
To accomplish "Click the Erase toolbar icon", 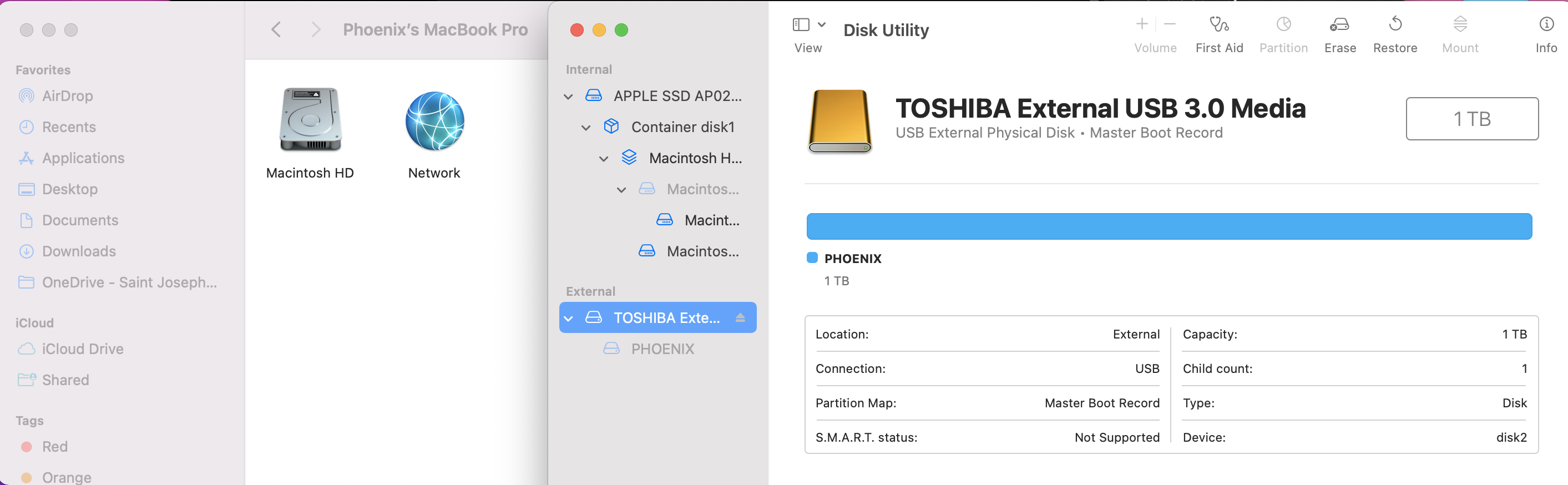I will pos(1339,24).
